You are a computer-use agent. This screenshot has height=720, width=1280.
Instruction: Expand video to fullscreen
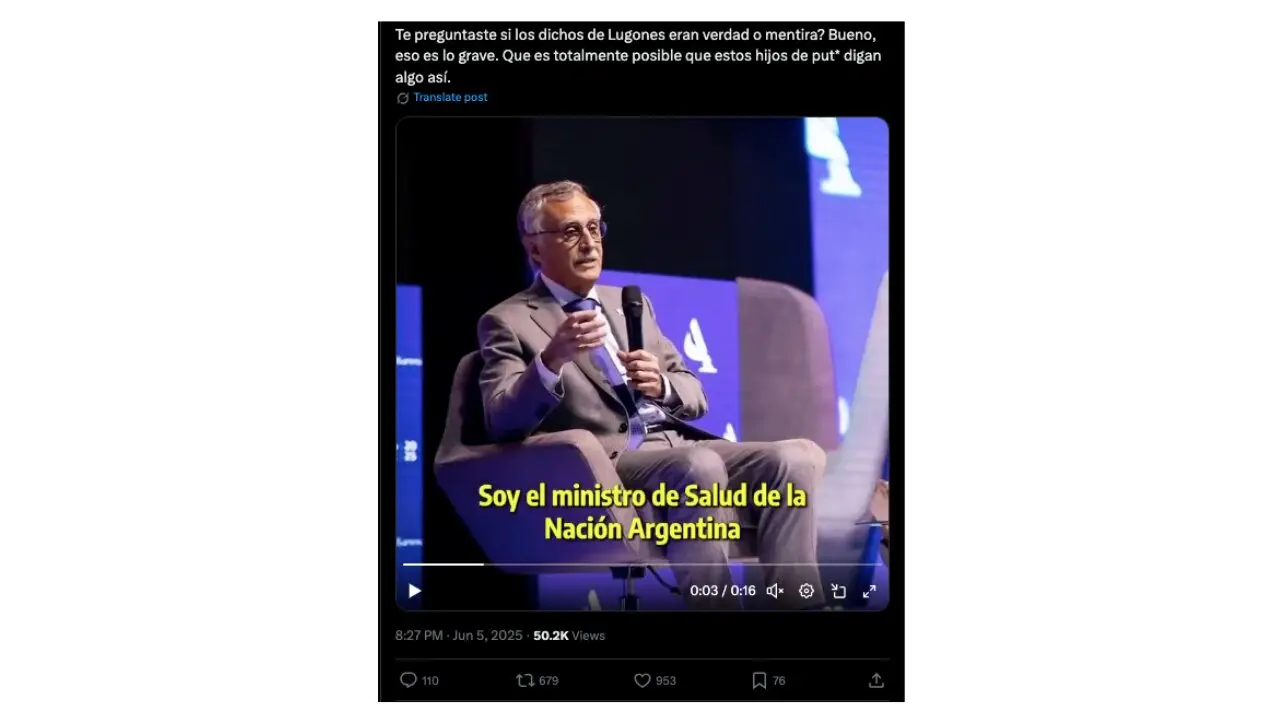click(x=869, y=591)
